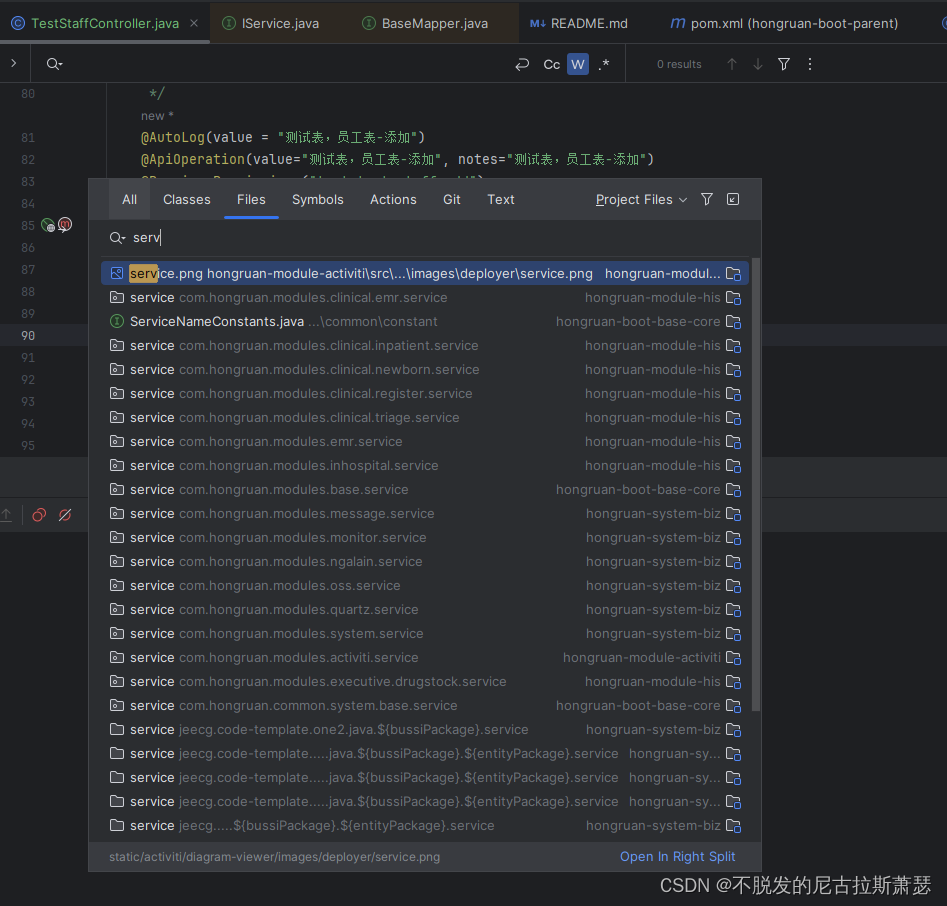Viewport: 947px width, 906px height.
Task: Click the upload arrow icon in bottom toolbar
Action: point(6,515)
